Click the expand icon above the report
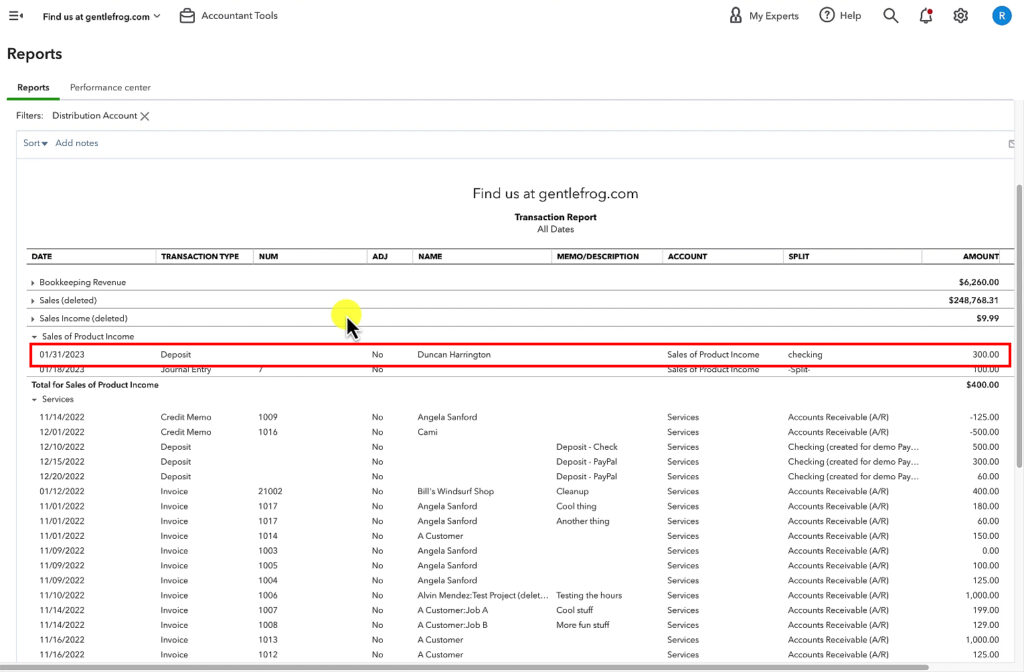This screenshot has height=672, width=1024. click(1011, 143)
